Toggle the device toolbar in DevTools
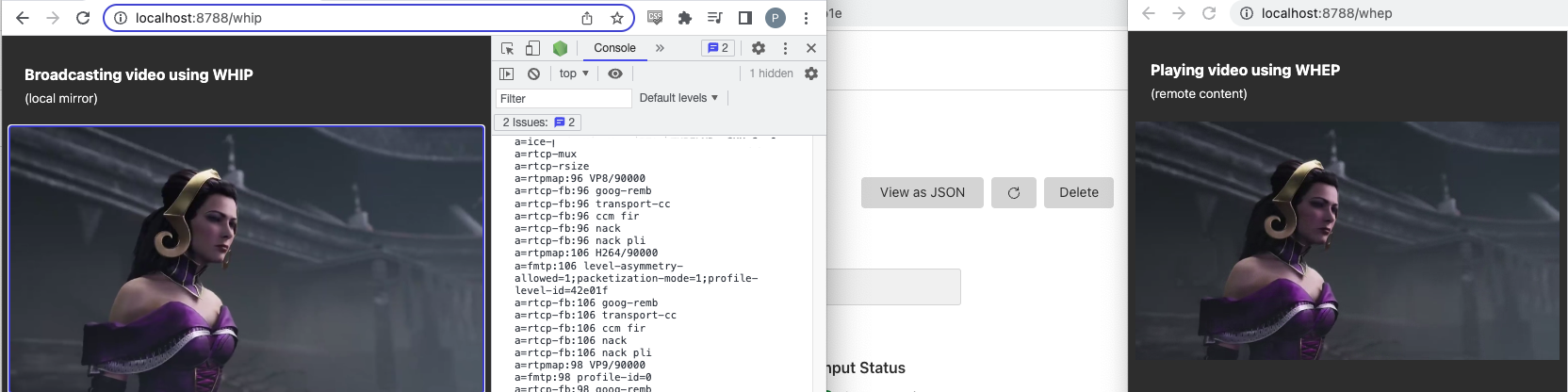 coord(532,48)
